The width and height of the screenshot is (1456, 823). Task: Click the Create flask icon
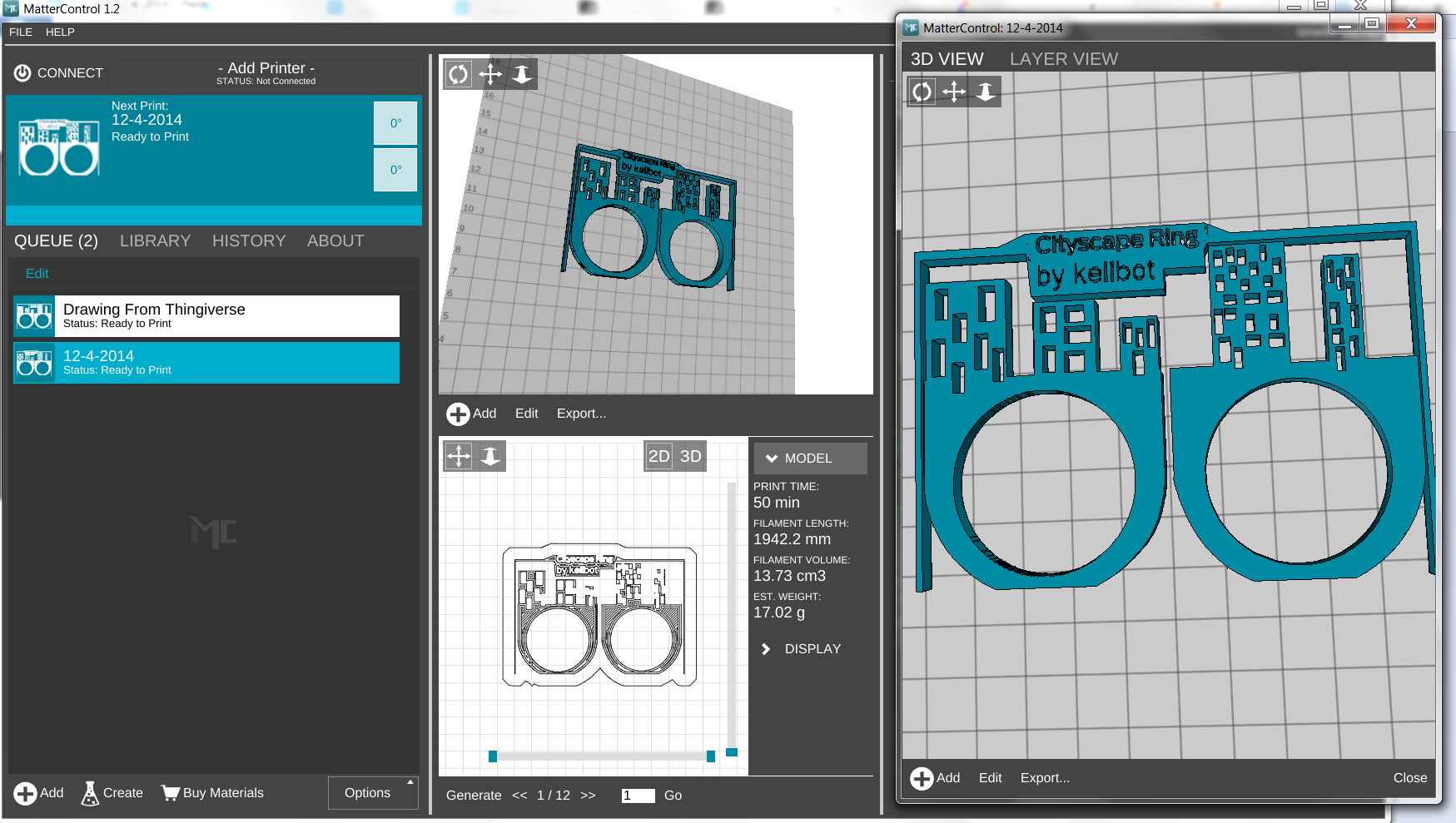click(90, 794)
